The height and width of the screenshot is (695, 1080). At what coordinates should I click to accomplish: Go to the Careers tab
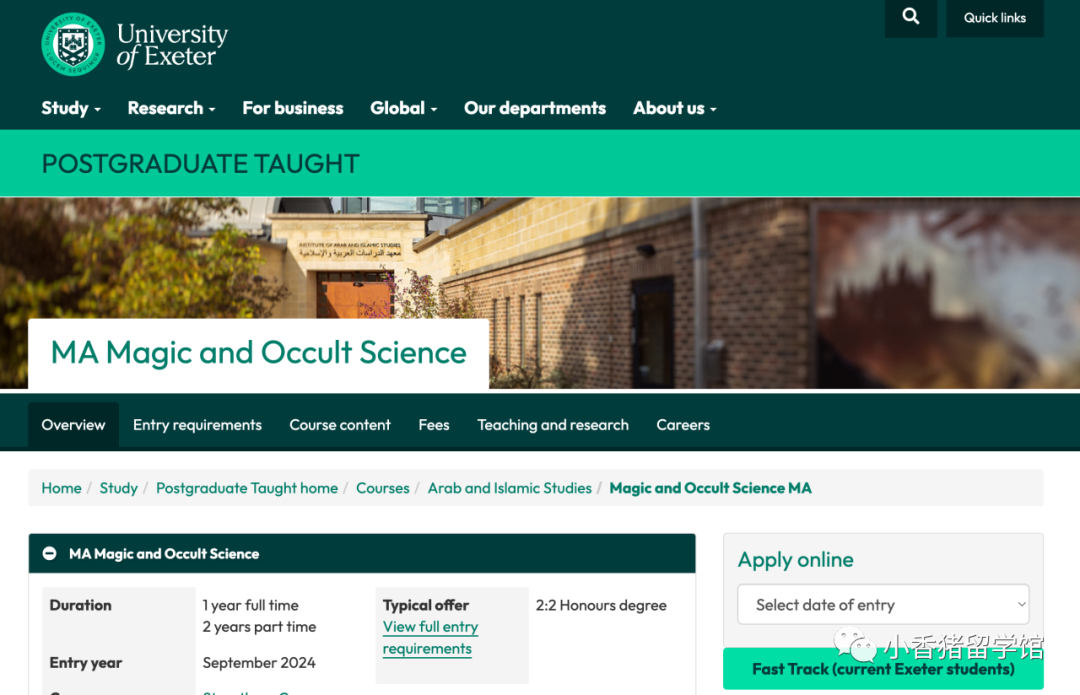(683, 425)
